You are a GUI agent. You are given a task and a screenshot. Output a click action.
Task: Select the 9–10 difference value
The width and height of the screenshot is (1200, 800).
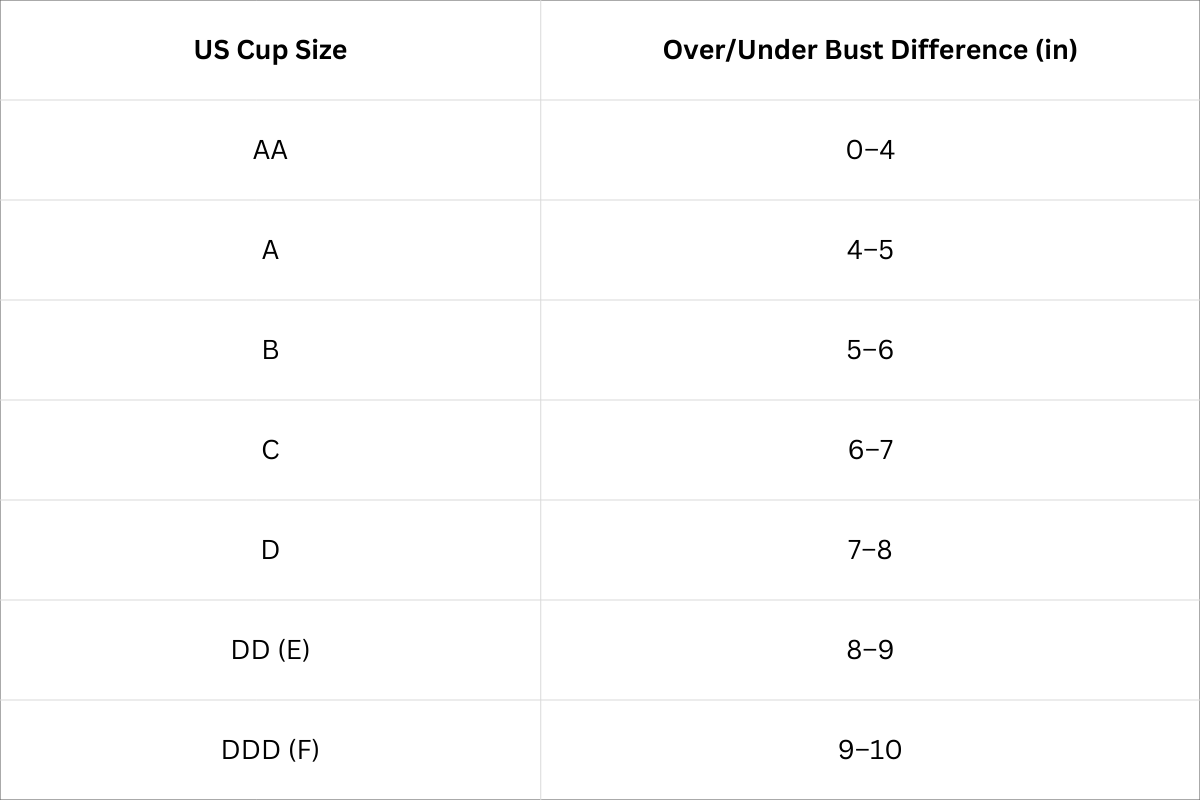[870, 750]
